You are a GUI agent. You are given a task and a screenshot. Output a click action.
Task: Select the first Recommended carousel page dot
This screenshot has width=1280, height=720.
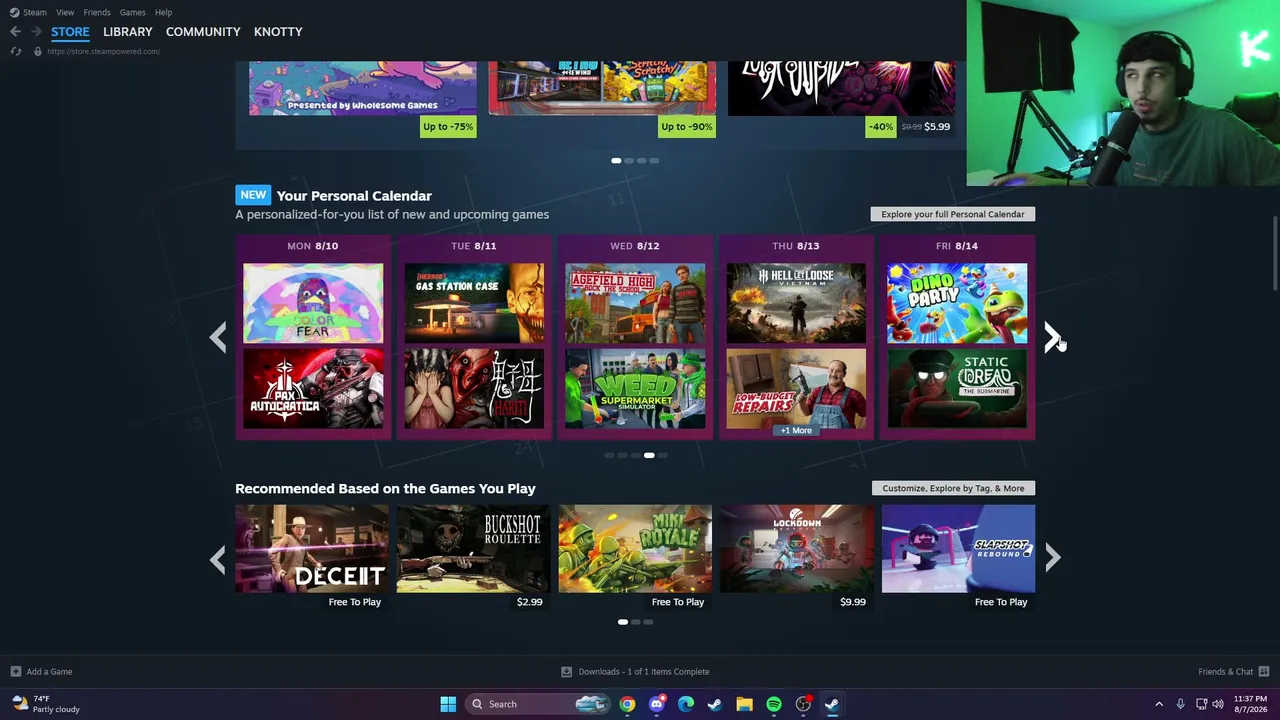tap(623, 622)
